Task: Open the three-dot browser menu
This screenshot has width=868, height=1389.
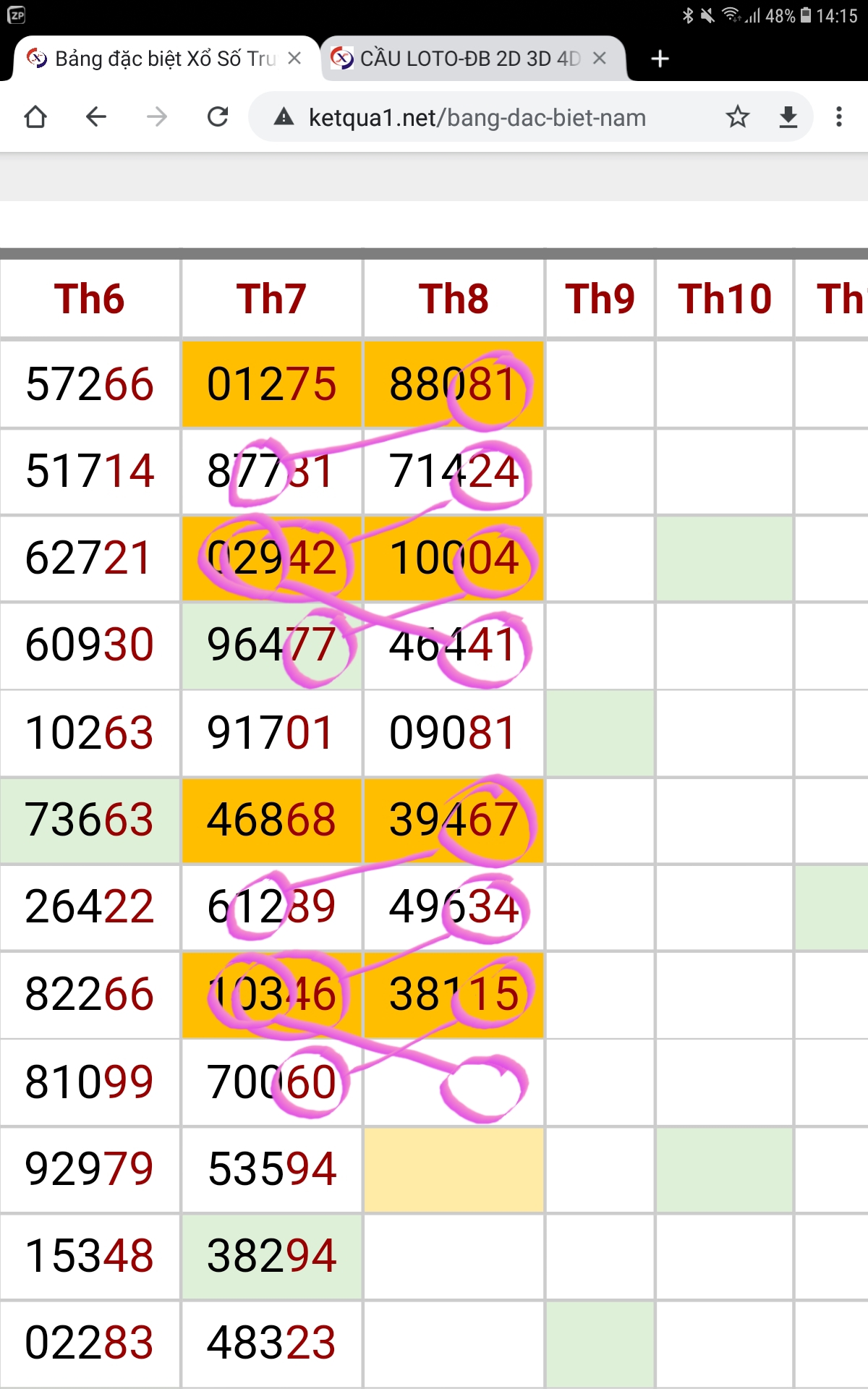Action: 839,116
